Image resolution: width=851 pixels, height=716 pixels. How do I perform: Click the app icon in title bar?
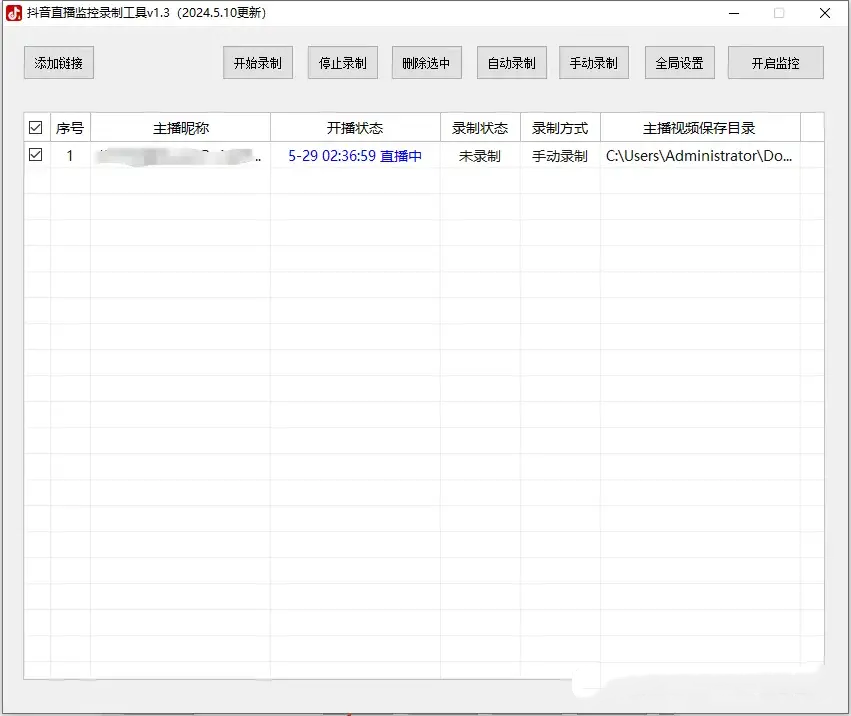coord(14,13)
